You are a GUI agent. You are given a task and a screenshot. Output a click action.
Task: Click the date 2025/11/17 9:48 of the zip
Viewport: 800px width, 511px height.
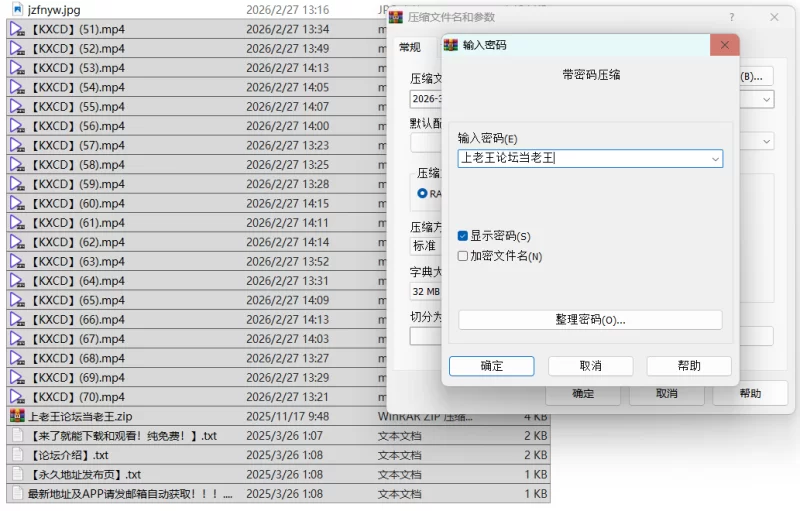288,417
